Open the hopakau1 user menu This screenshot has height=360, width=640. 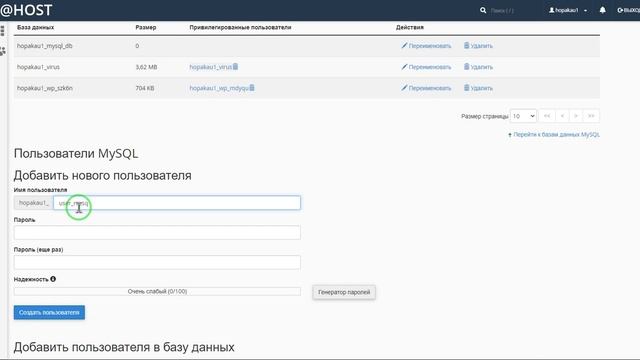pos(568,10)
